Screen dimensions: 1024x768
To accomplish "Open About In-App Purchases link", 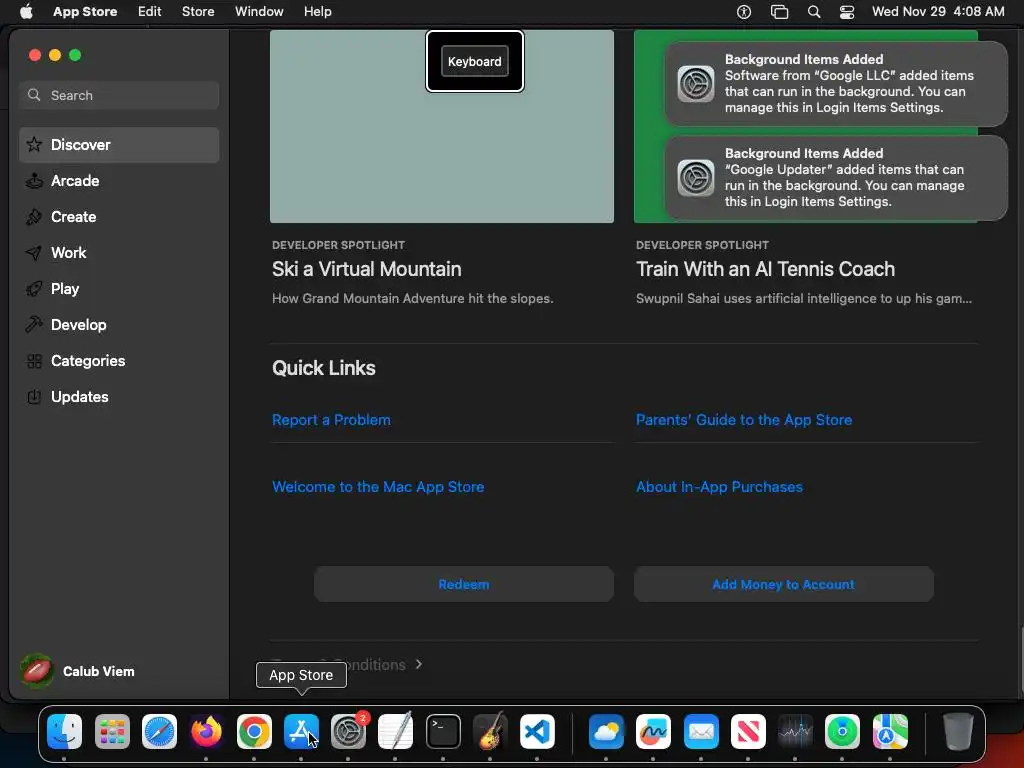I will click(719, 487).
